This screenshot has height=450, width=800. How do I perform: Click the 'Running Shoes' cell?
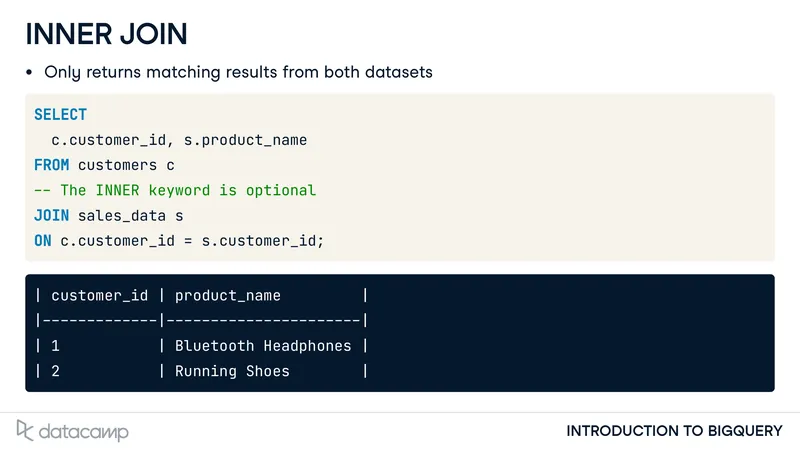coord(232,371)
